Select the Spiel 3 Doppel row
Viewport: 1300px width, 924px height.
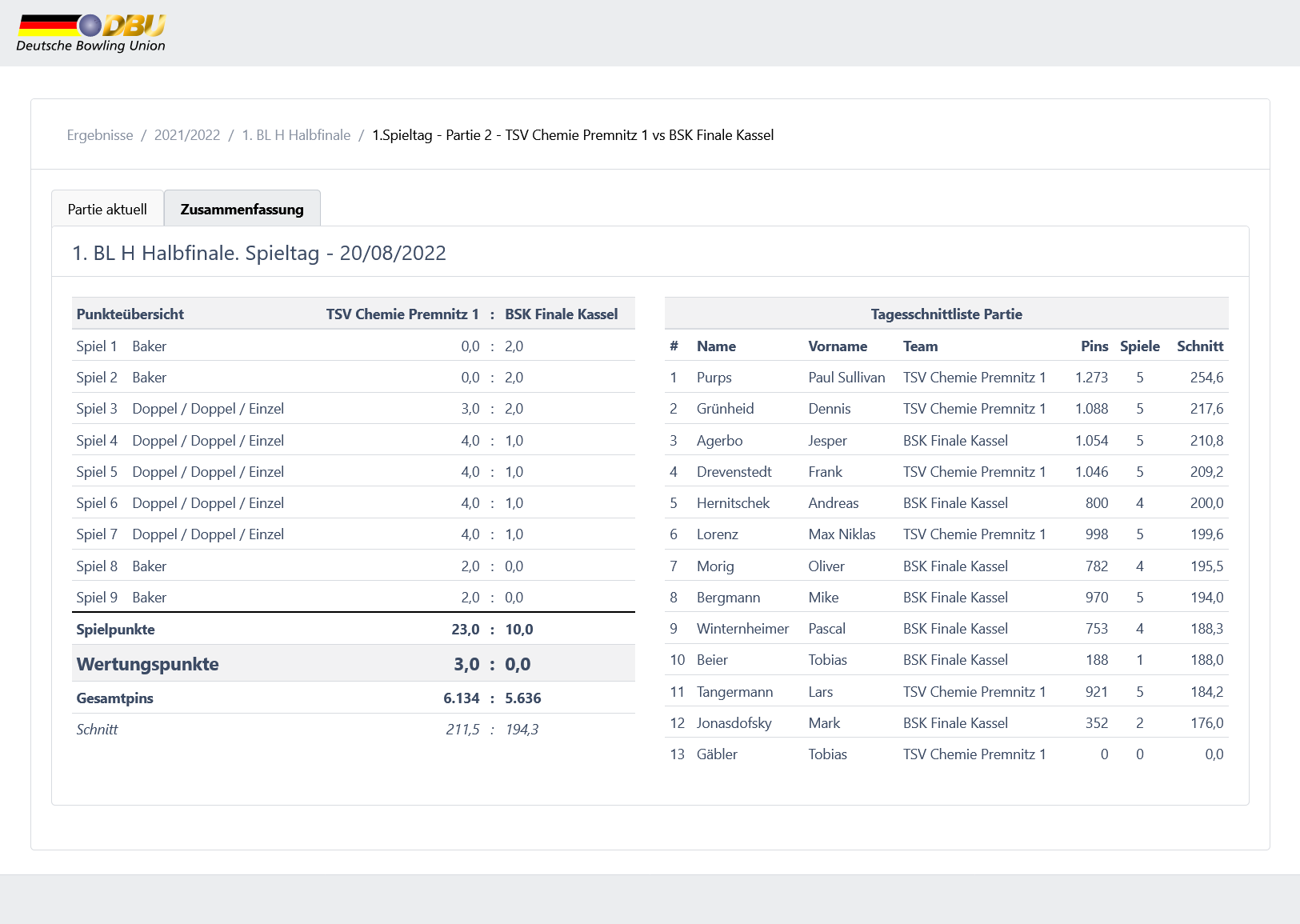[354, 409]
